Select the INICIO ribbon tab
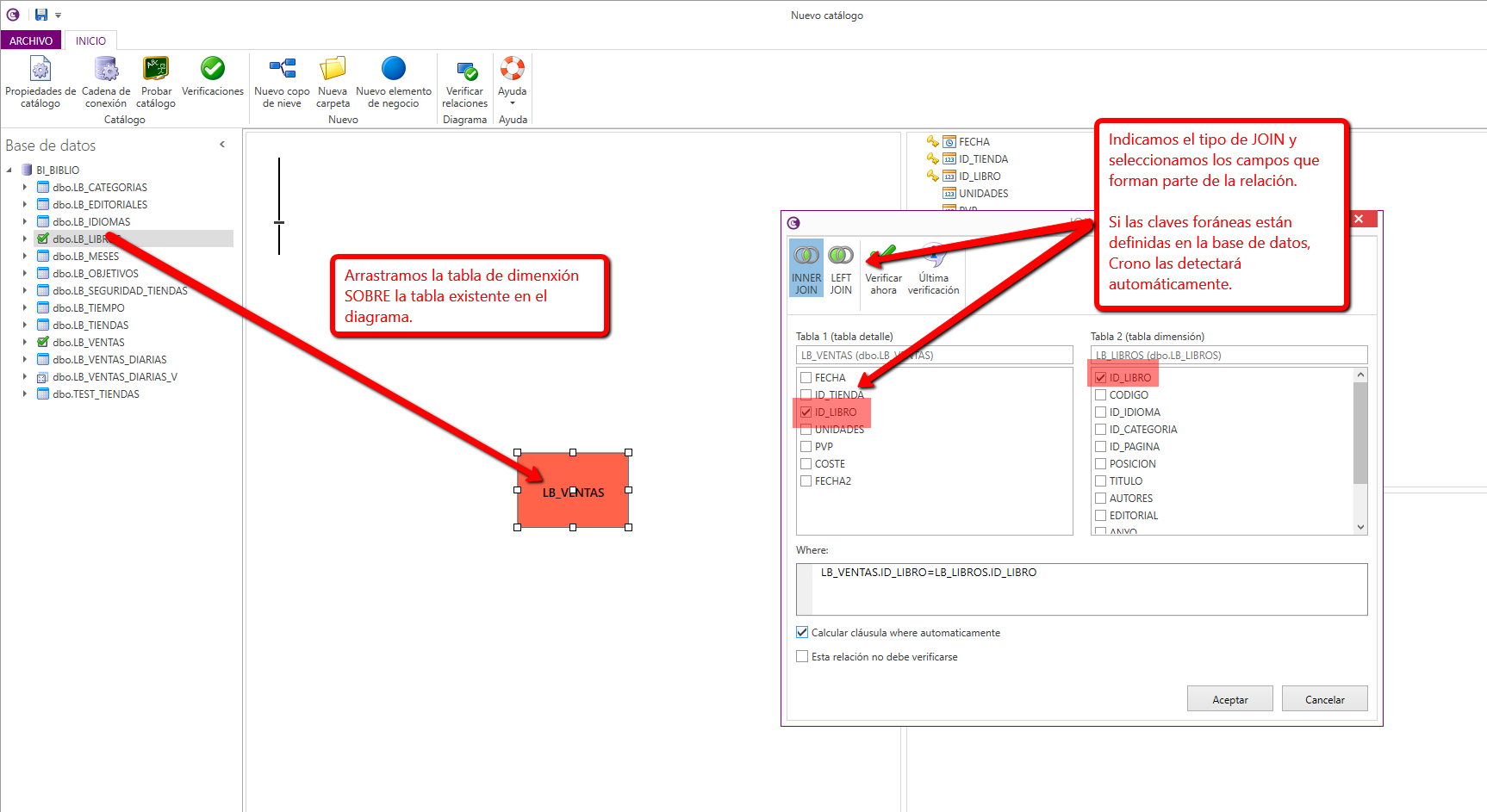Screen dimensions: 1487x812 pos(90,40)
